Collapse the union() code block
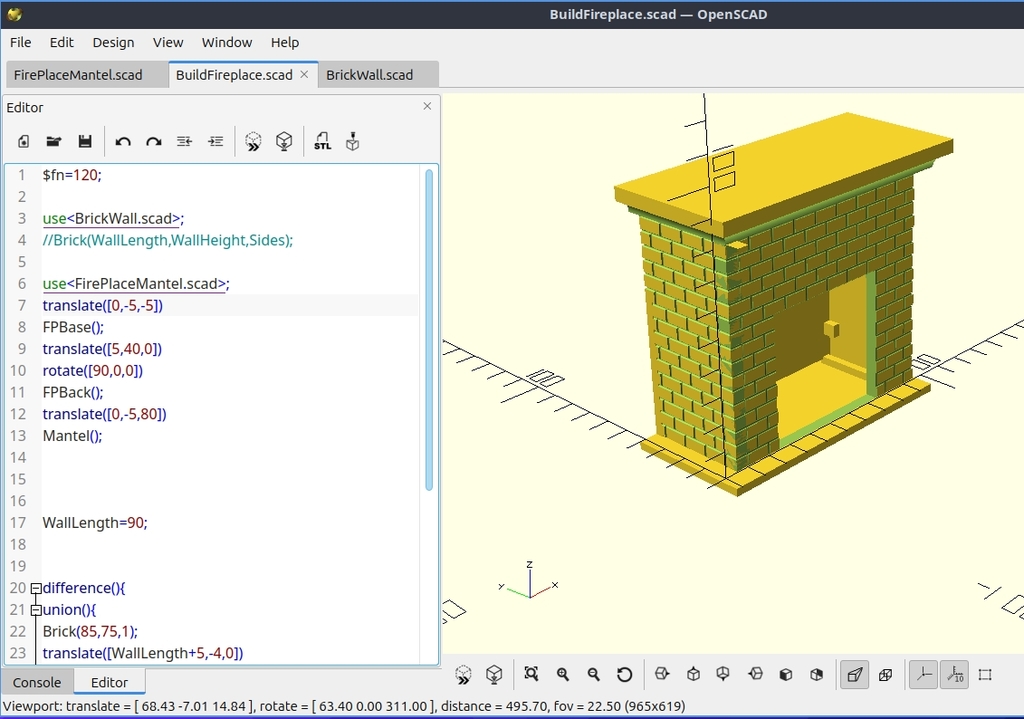 [x=37, y=610]
